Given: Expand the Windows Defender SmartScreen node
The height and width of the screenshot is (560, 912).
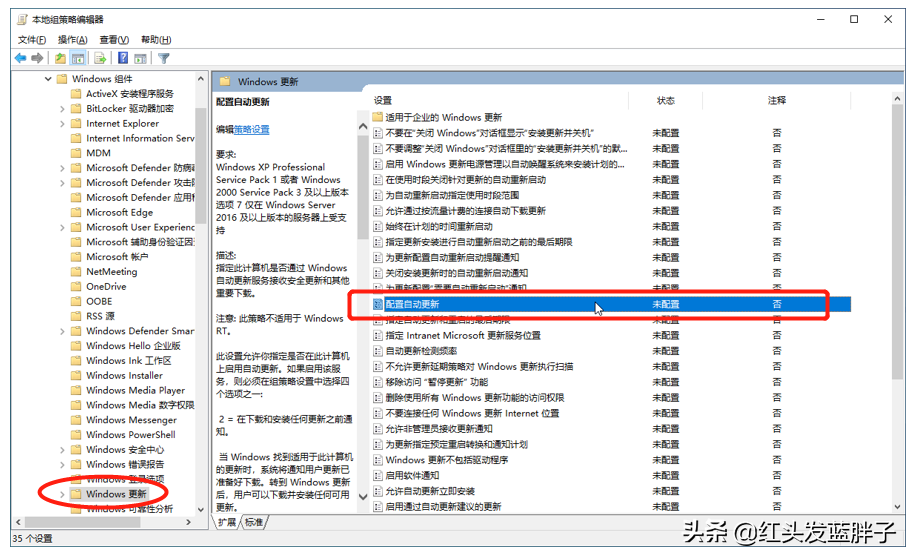Looking at the screenshot, I should [x=62, y=331].
